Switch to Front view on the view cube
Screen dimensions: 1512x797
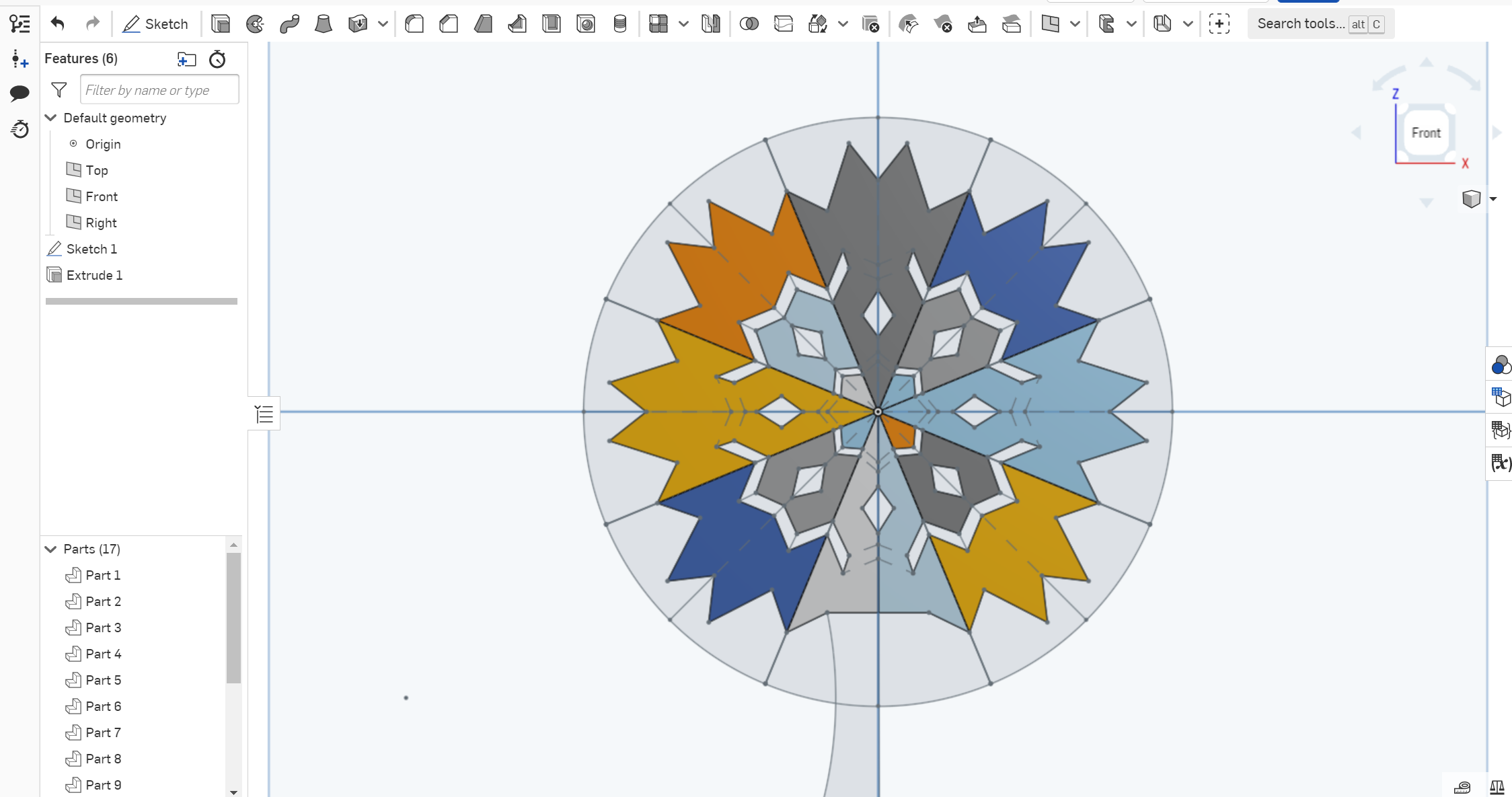point(1426,132)
